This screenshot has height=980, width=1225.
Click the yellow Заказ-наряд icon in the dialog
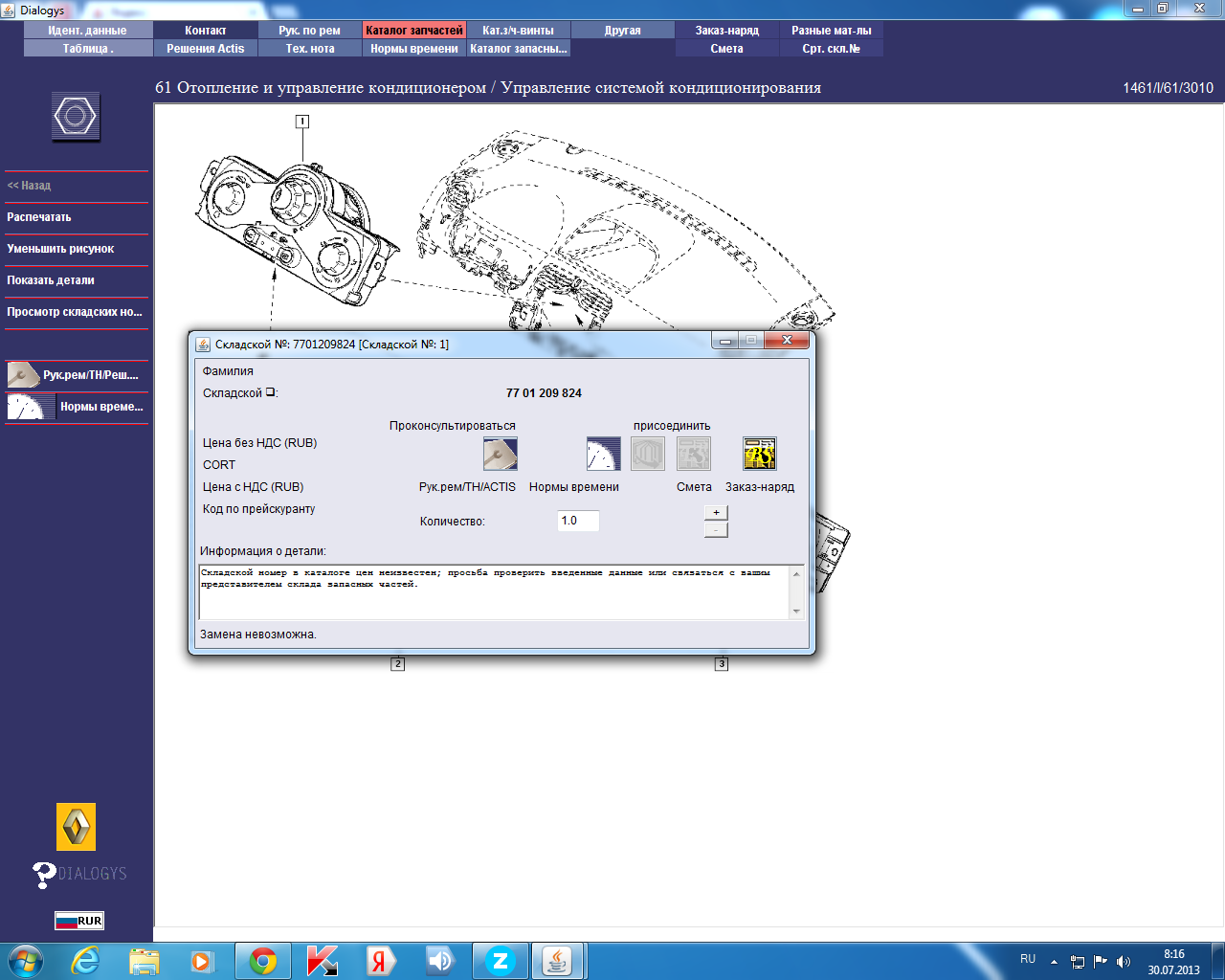pyautogui.click(x=760, y=454)
